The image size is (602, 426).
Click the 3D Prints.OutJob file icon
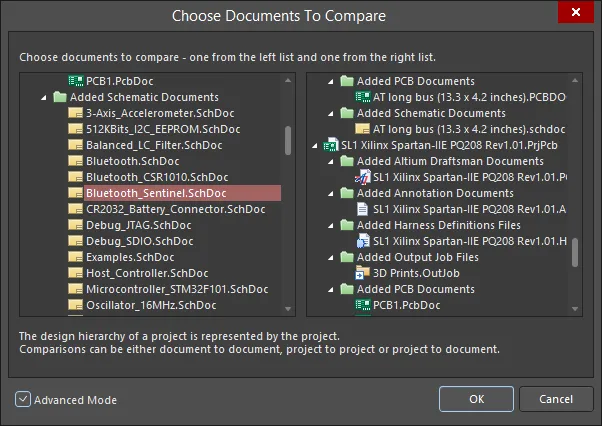pos(363,273)
